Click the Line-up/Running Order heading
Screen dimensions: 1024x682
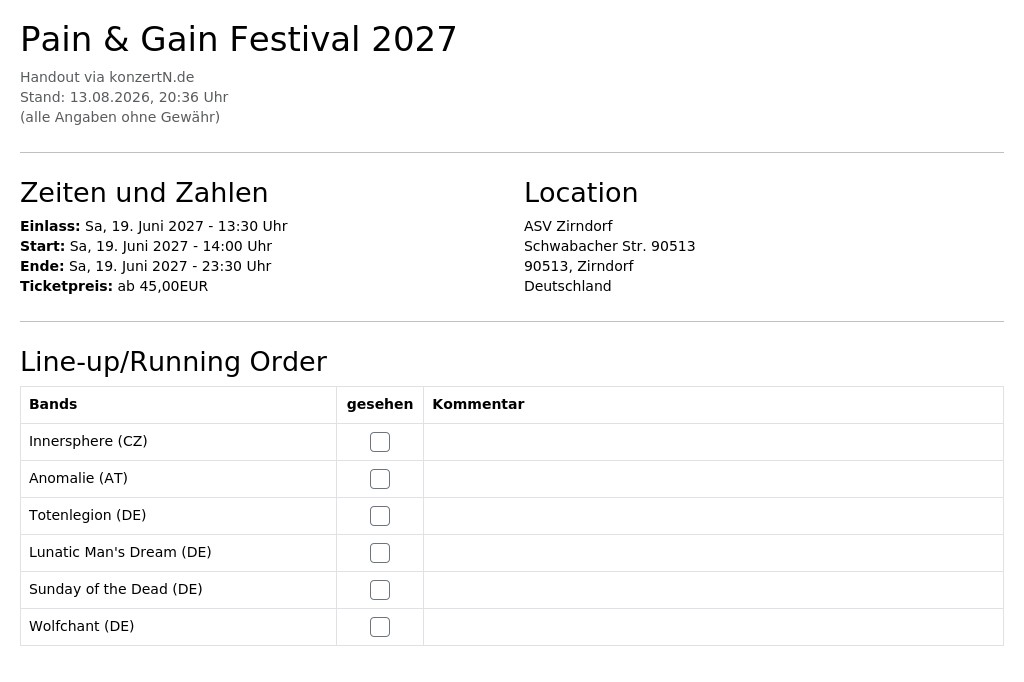tap(174, 362)
